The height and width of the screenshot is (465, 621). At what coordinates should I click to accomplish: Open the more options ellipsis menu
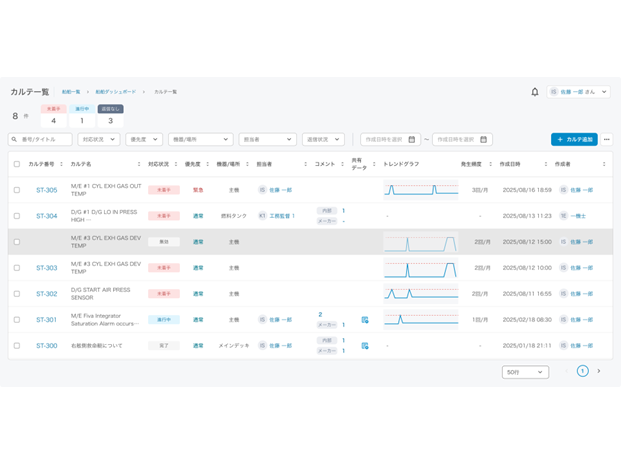coord(606,140)
